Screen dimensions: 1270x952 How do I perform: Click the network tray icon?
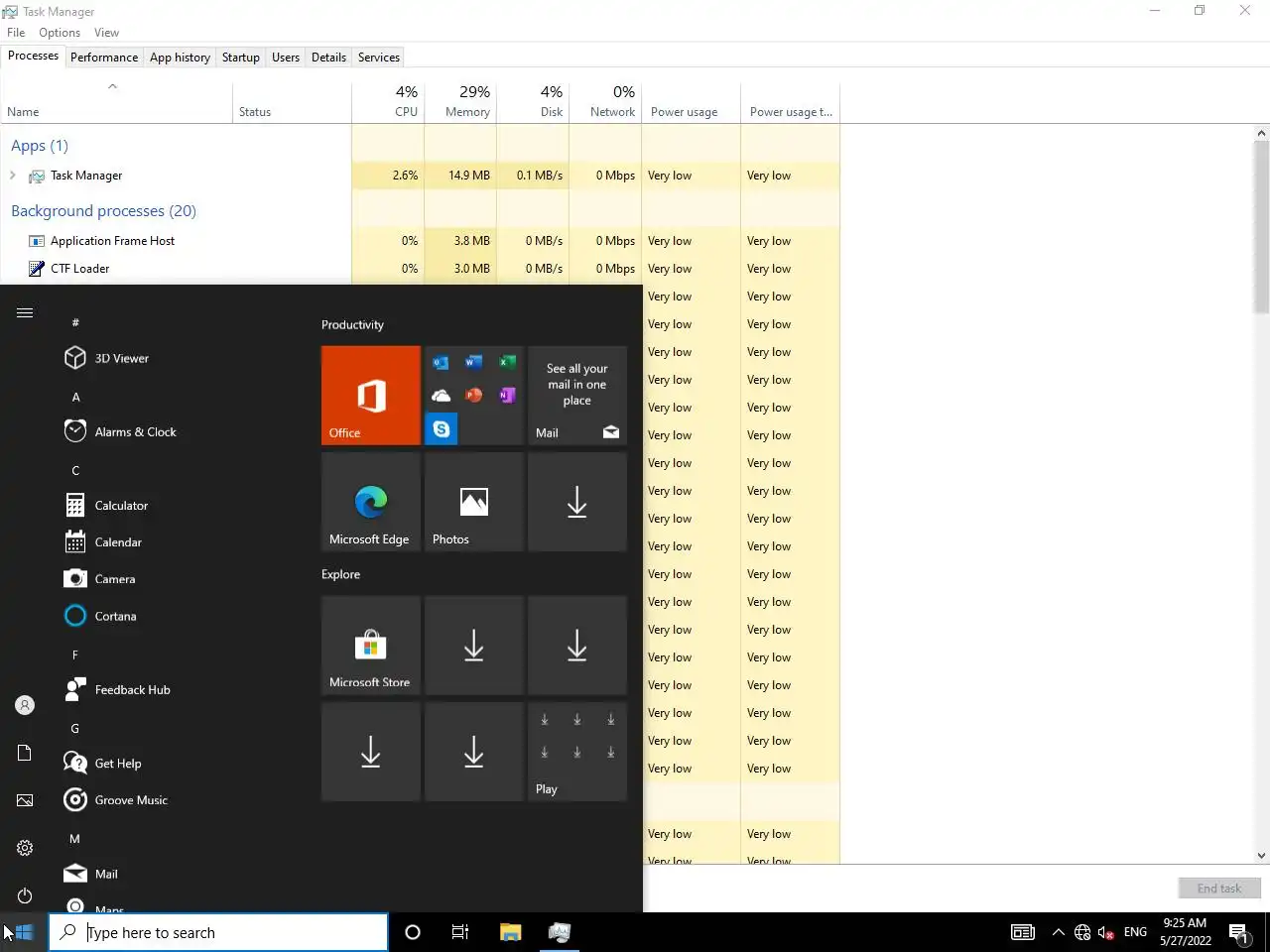(1082, 932)
